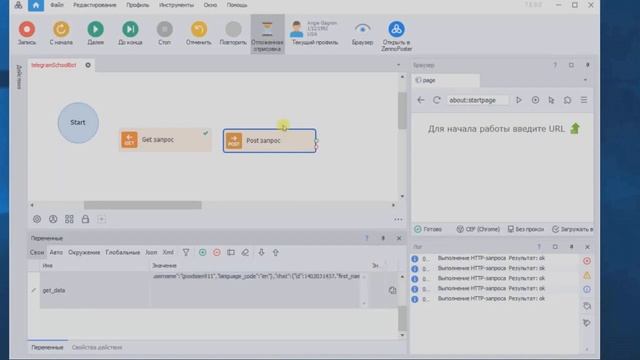Screen dimensions: 640x360
Task: Click CEF (Chrome) engine status
Action: click(x=478, y=229)
